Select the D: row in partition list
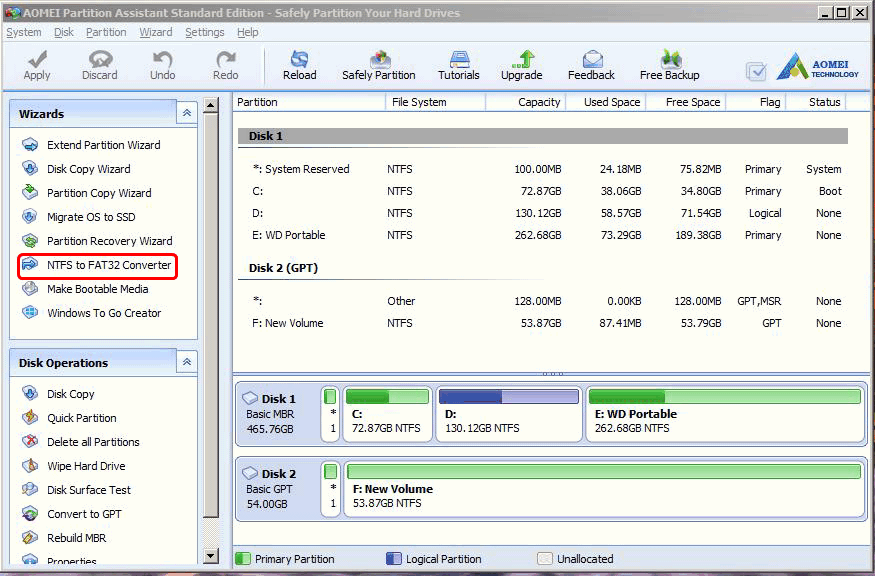875x576 pixels. pyautogui.click(x=543, y=213)
